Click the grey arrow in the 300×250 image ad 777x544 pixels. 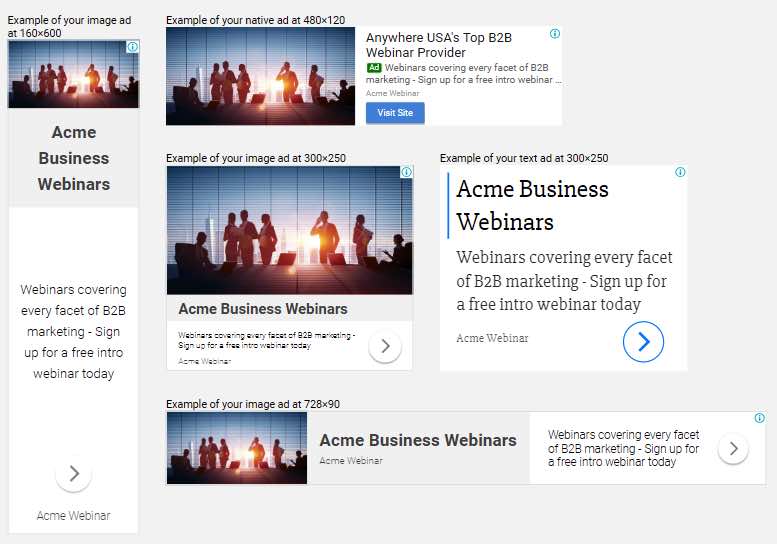[385, 347]
